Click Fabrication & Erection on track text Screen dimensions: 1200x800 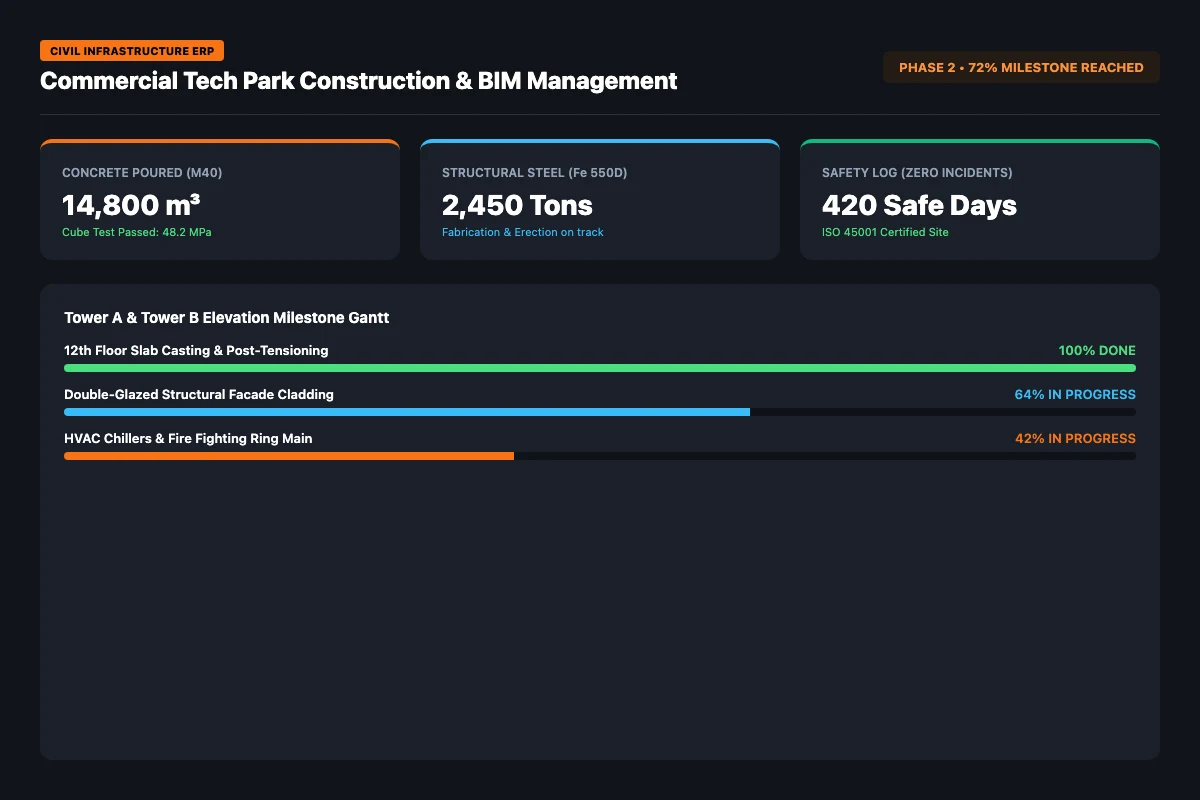click(x=523, y=232)
